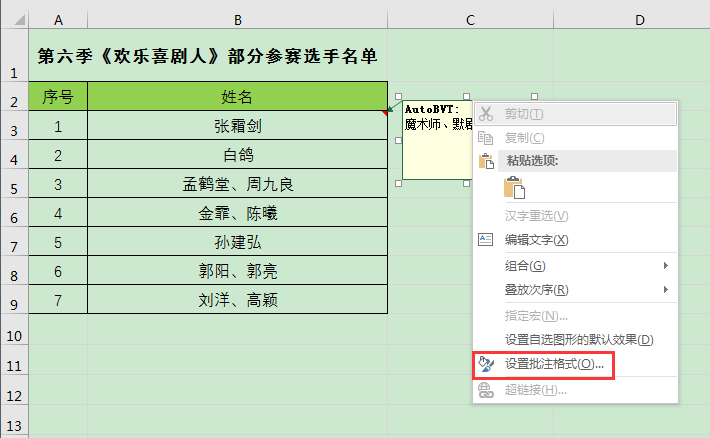Open the 组合(G) submenu
The height and width of the screenshot is (438, 710).
pos(575,265)
